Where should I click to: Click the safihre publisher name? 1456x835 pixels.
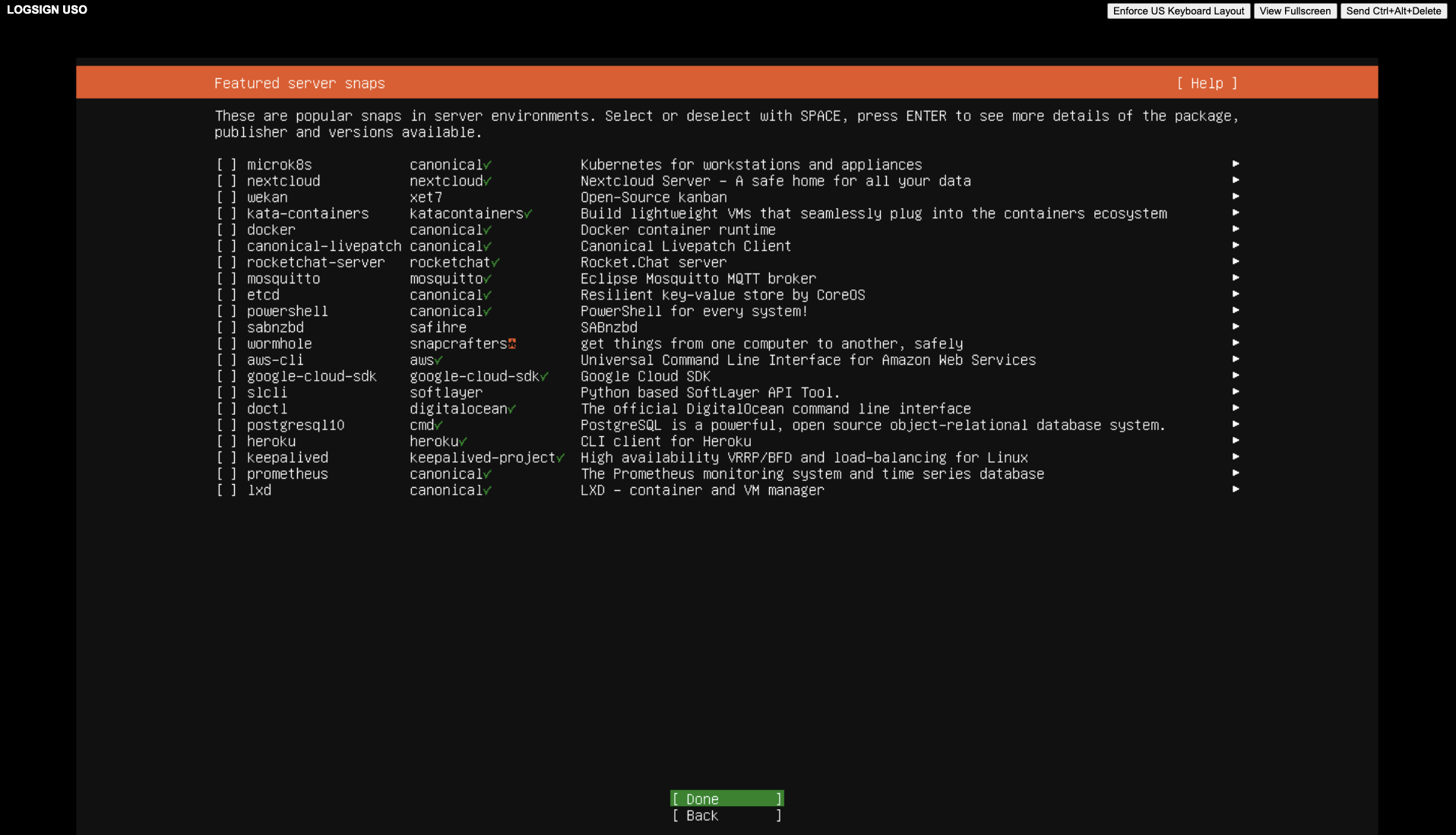coord(438,327)
